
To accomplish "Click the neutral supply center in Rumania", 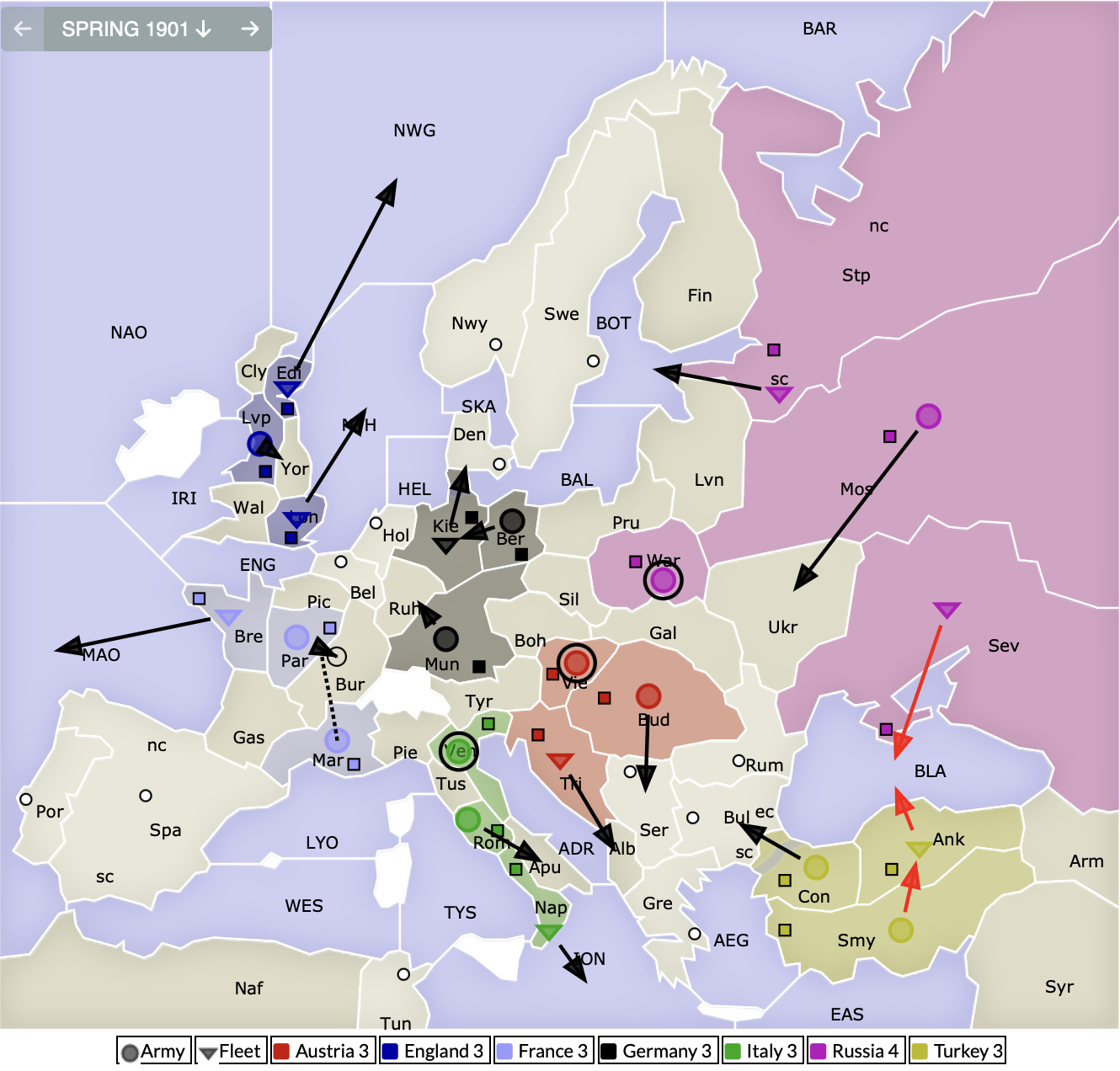I will (x=739, y=760).
